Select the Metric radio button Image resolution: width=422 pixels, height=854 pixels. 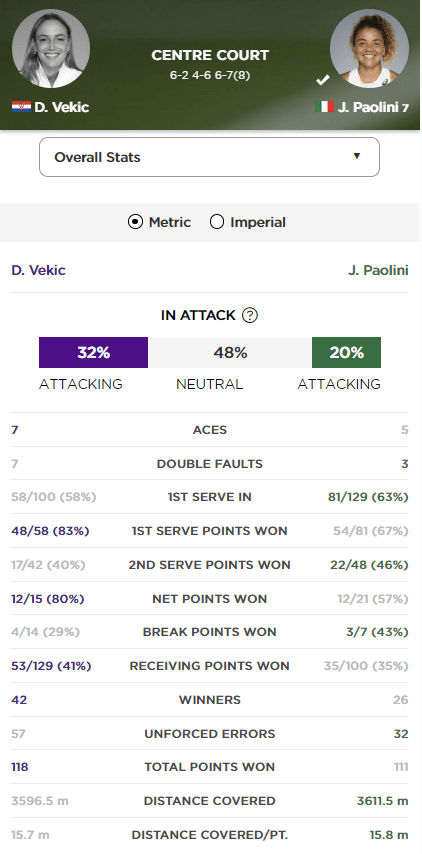(x=135, y=222)
